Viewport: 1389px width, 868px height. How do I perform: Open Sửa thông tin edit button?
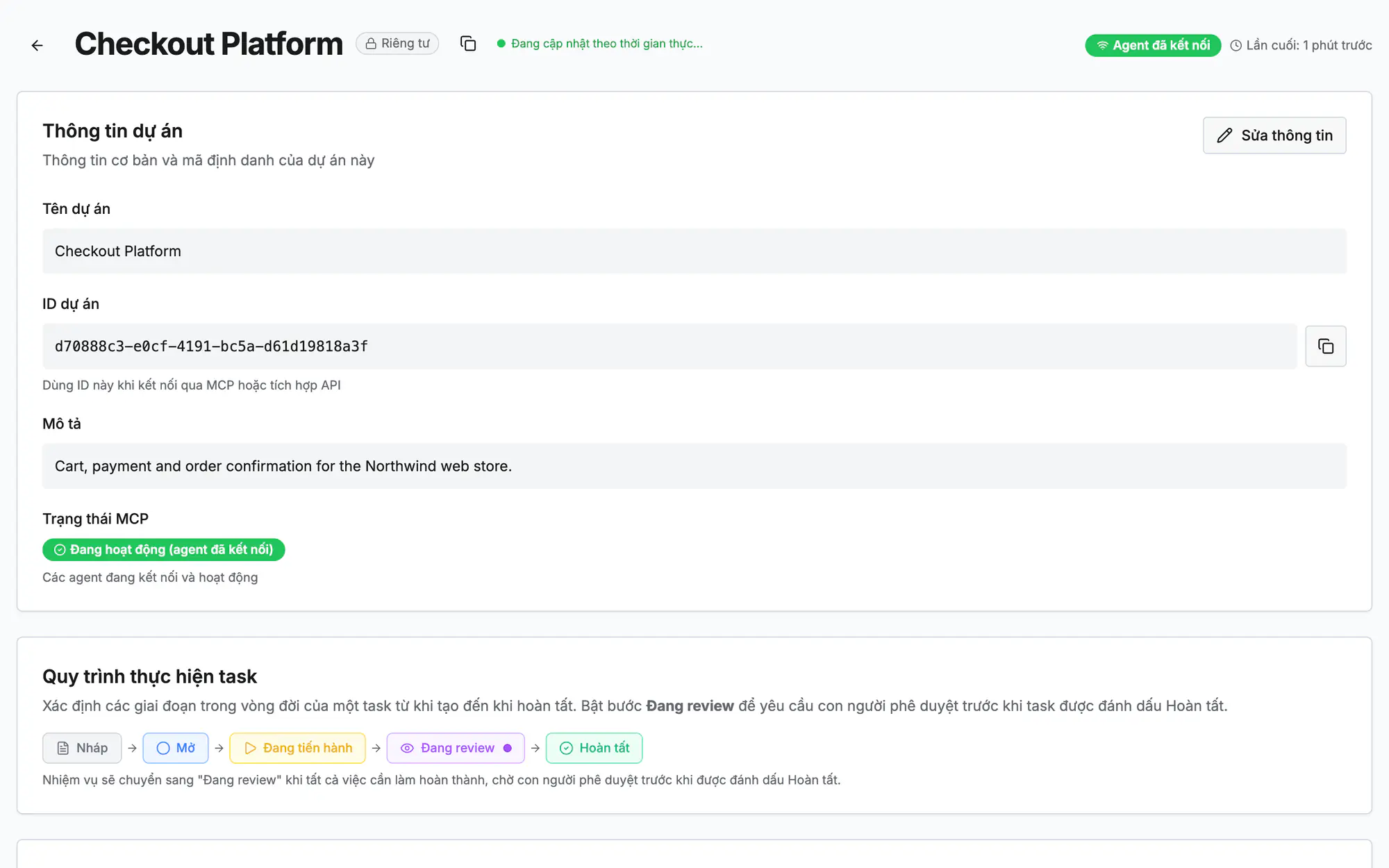[1274, 135]
